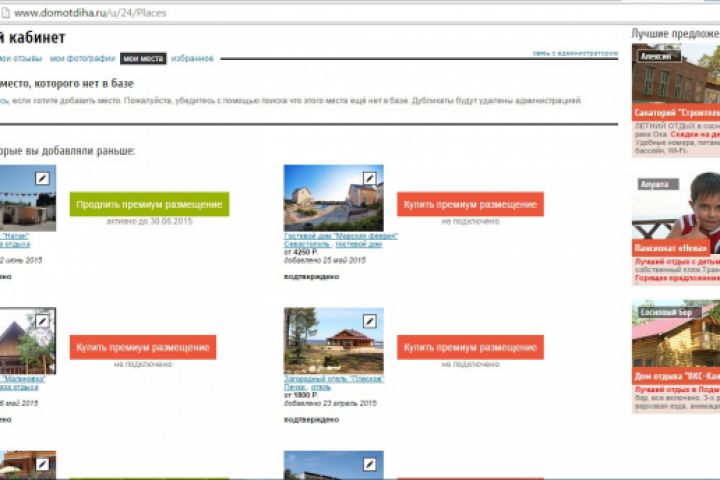The width and height of the screenshot is (720, 480).
Task: Click the edit pencil on the "Натали" place photo
Action: tap(42, 178)
